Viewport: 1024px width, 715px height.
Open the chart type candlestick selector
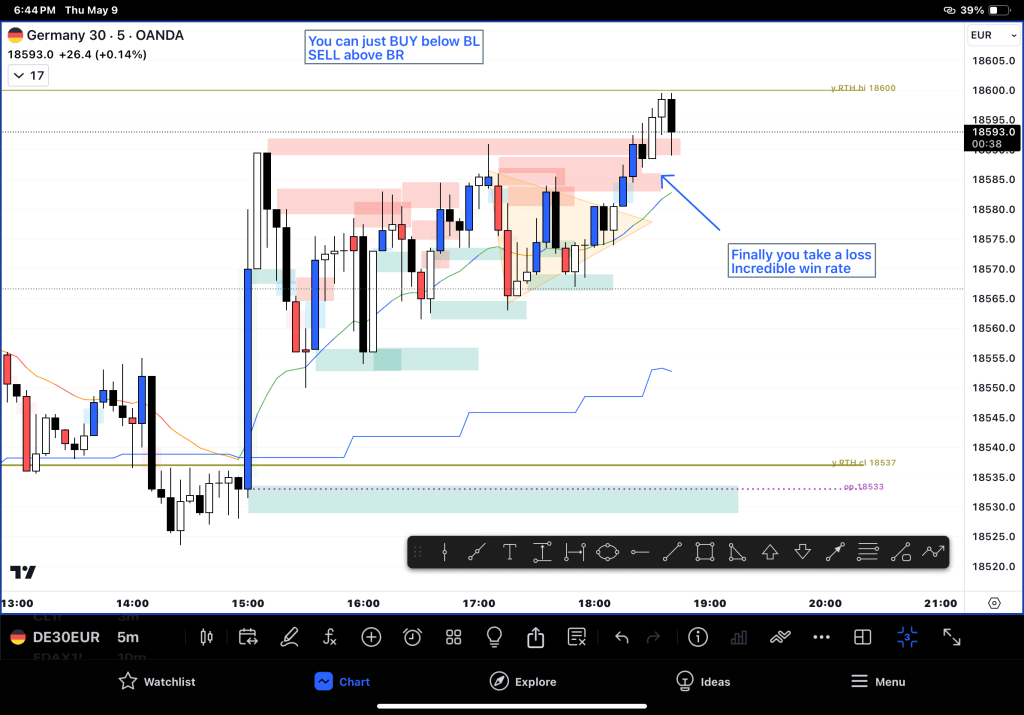click(x=208, y=637)
